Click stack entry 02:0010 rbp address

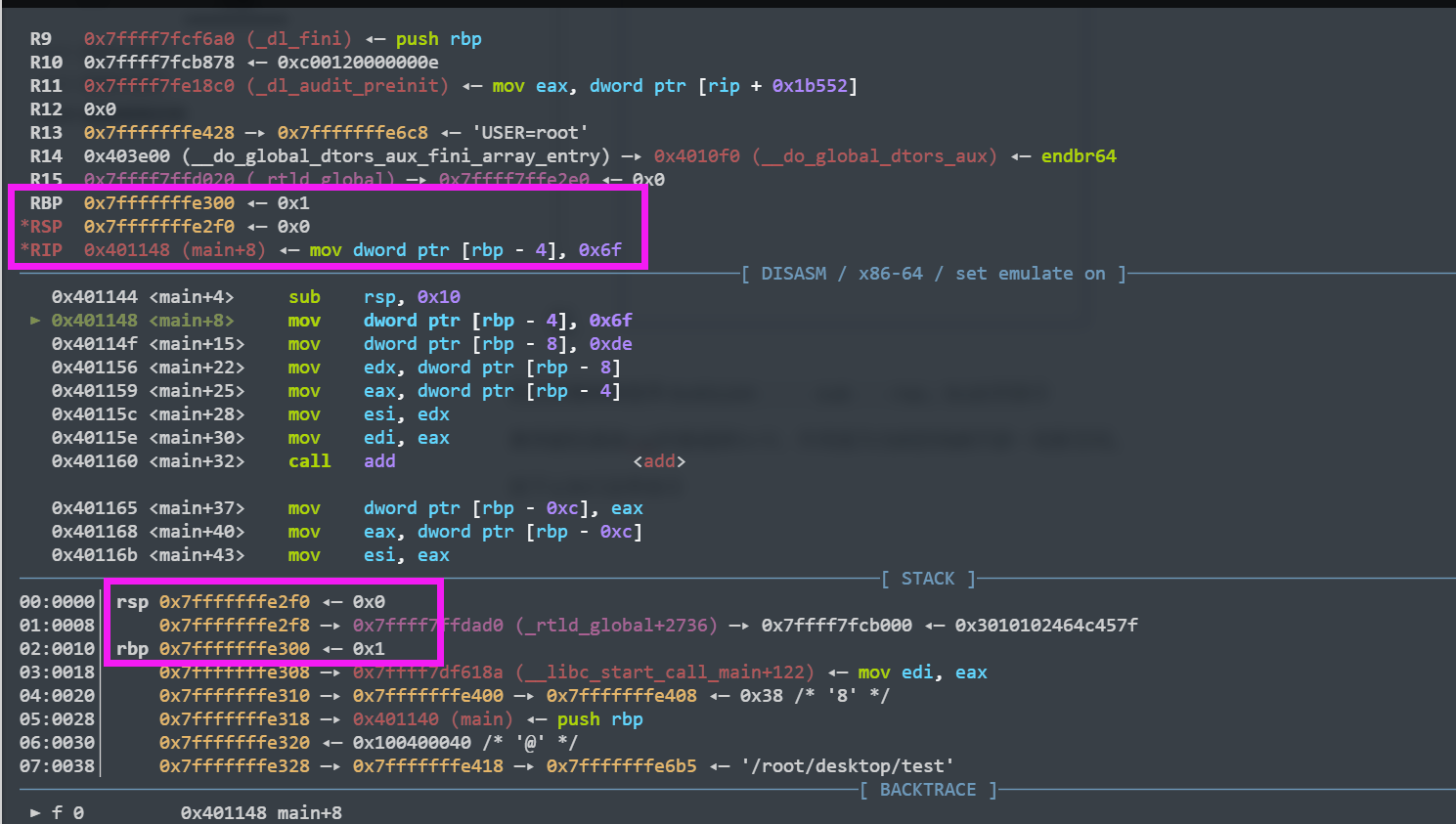coord(235,649)
